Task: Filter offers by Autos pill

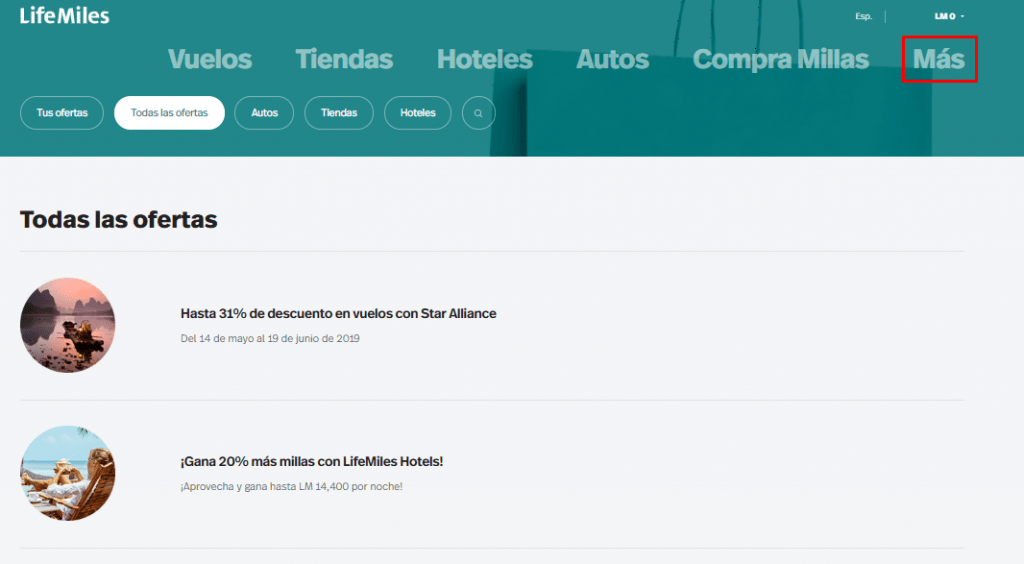Action: [264, 113]
